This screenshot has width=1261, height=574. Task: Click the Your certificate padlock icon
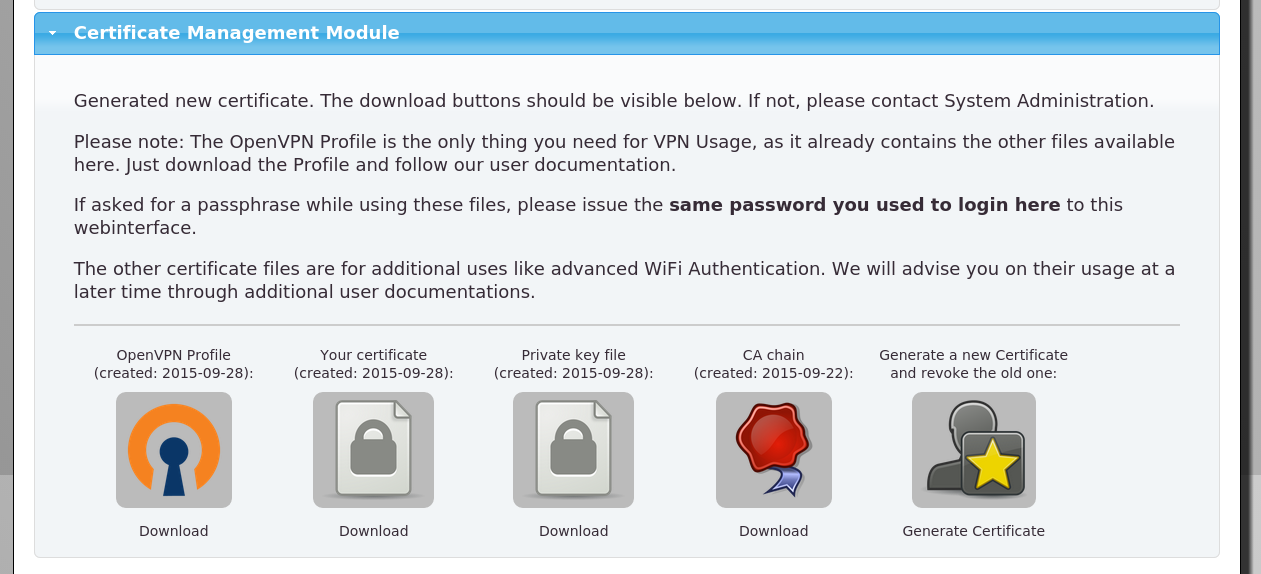click(373, 450)
